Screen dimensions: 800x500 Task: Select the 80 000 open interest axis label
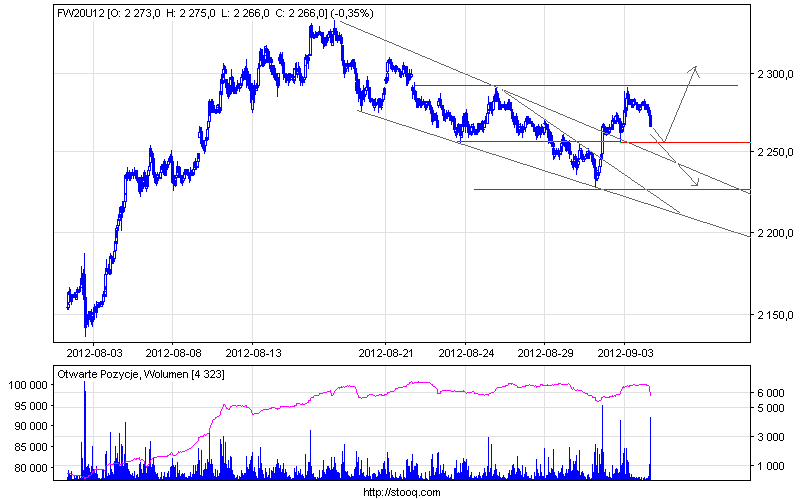[x=30, y=468]
